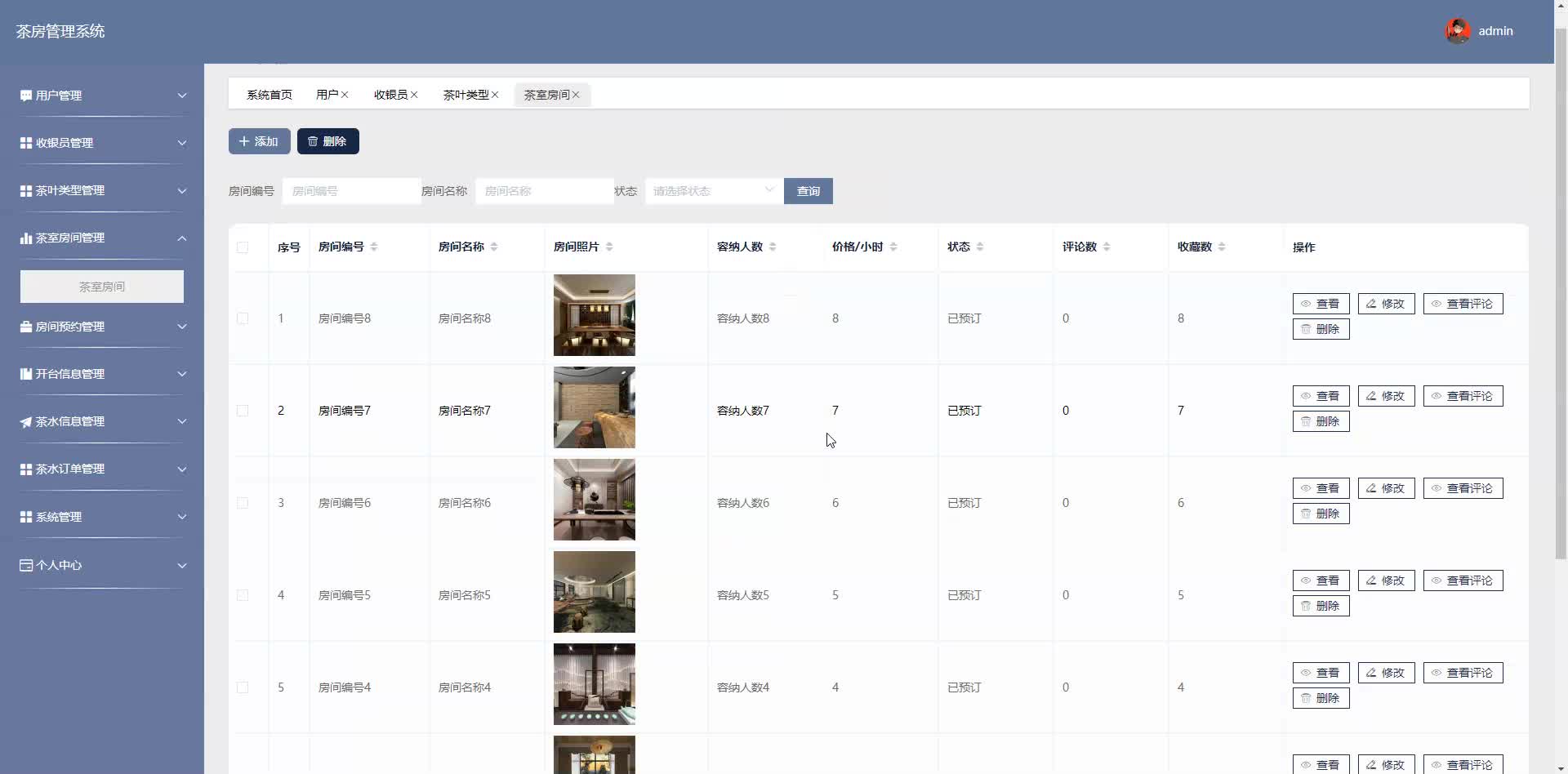Switch to the 系统首页 tab
Screen dimensions: 1568x774
(x=269, y=95)
